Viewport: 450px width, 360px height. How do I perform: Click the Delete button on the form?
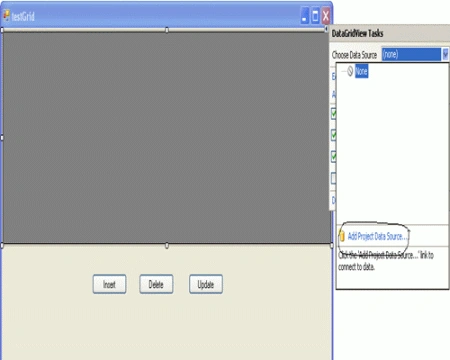point(156,284)
